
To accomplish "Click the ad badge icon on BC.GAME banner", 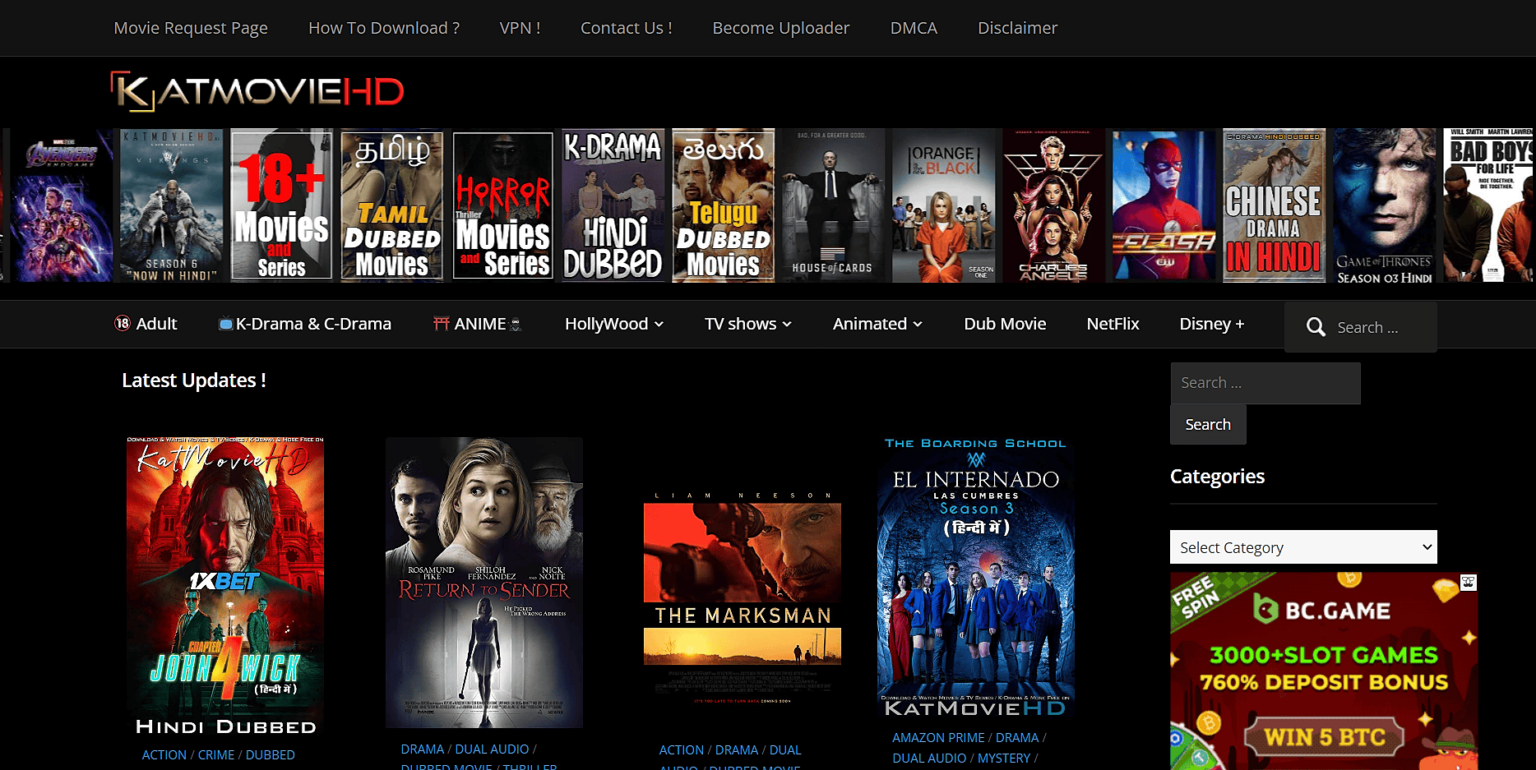I will (1468, 582).
